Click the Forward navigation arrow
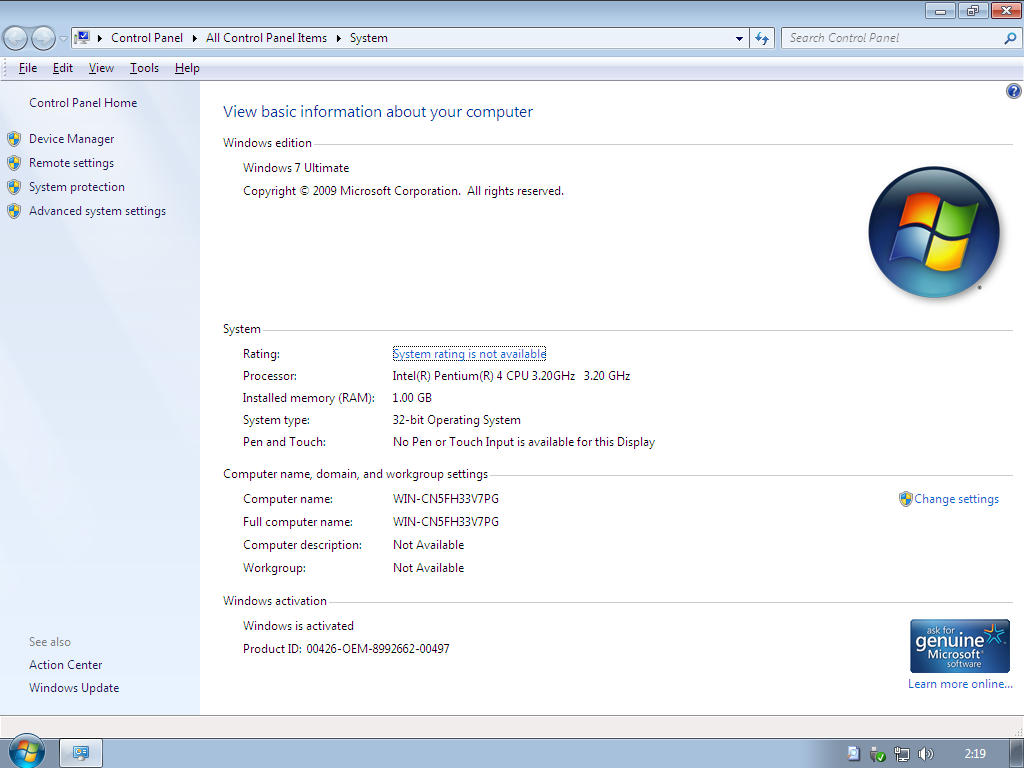This screenshot has width=1024, height=768. [43, 39]
